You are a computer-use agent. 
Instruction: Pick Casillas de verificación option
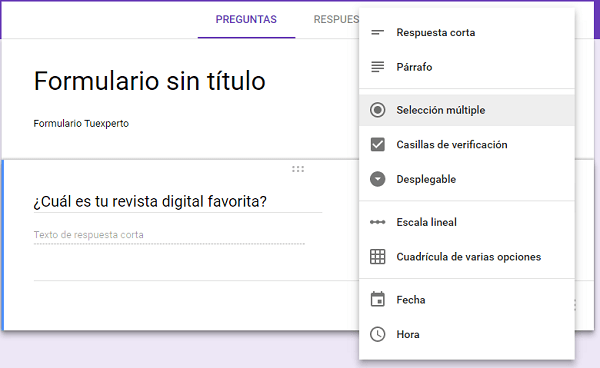[467, 145]
